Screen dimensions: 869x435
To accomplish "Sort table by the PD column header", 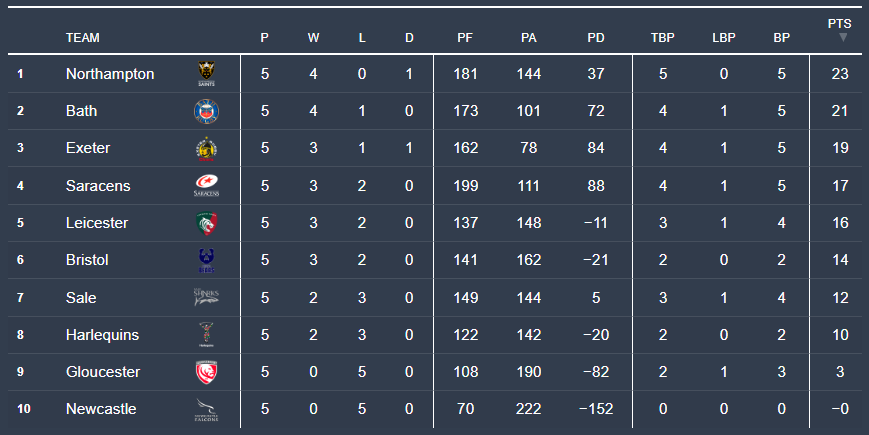I will pyautogui.click(x=596, y=38).
